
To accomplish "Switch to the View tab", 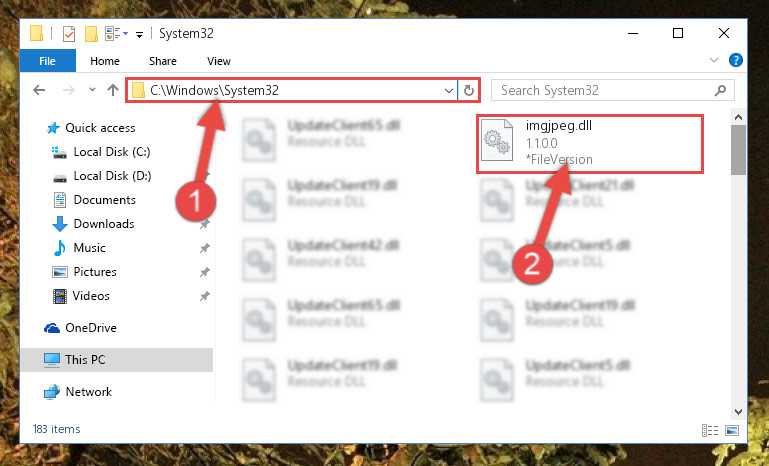I will point(219,61).
